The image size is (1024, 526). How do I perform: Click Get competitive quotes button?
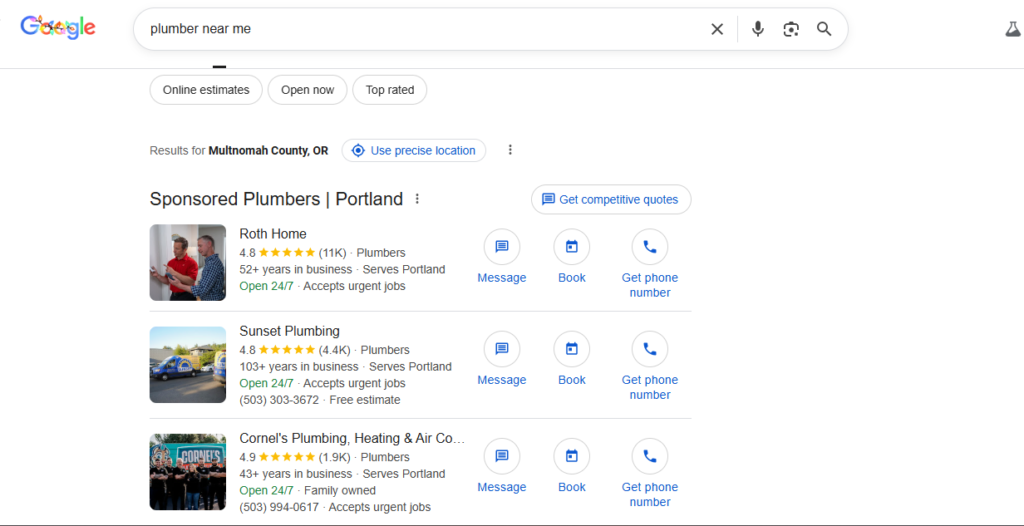point(611,199)
